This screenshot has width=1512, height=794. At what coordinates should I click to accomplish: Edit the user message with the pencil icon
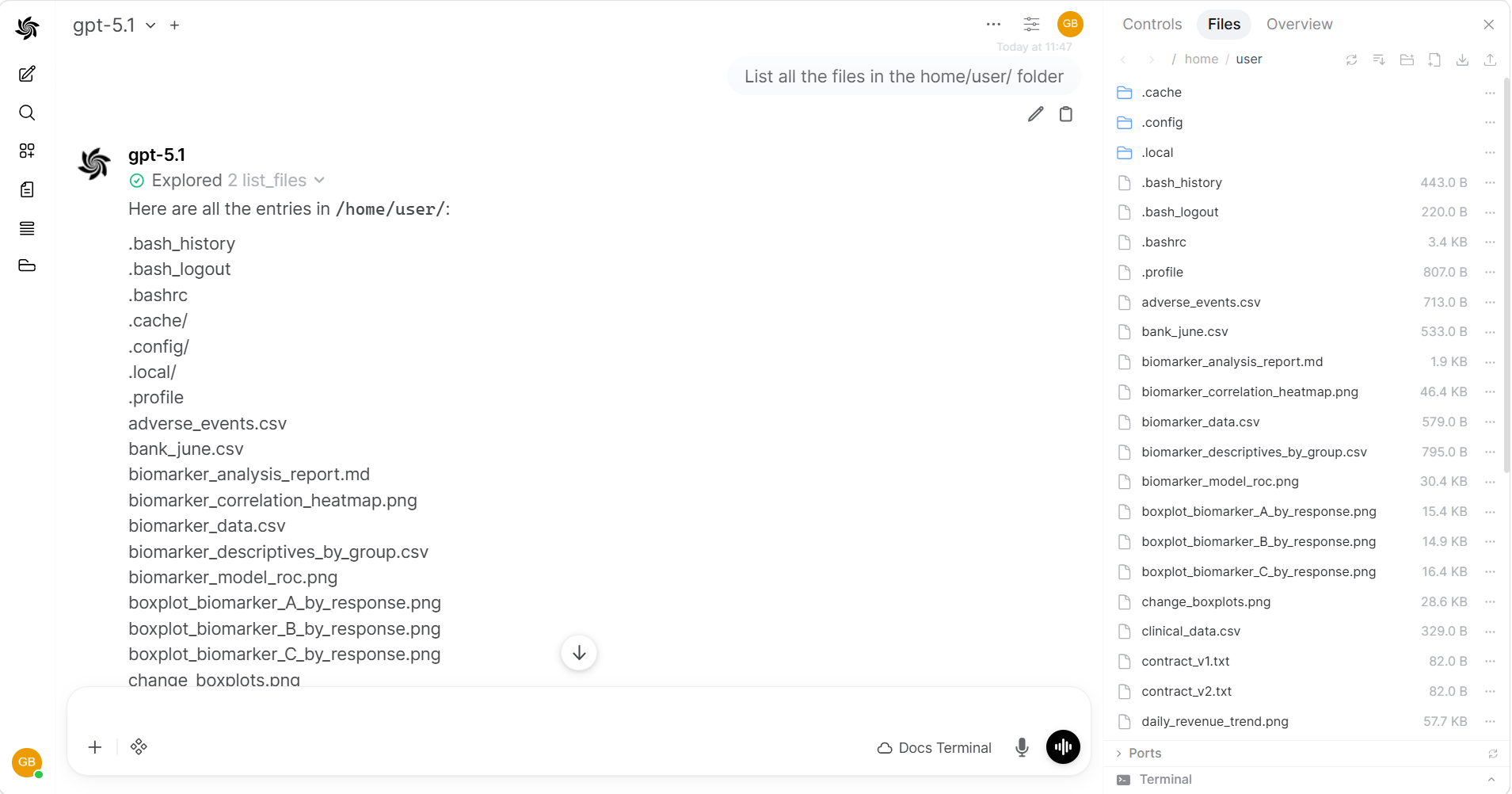tap(1035, 114)
